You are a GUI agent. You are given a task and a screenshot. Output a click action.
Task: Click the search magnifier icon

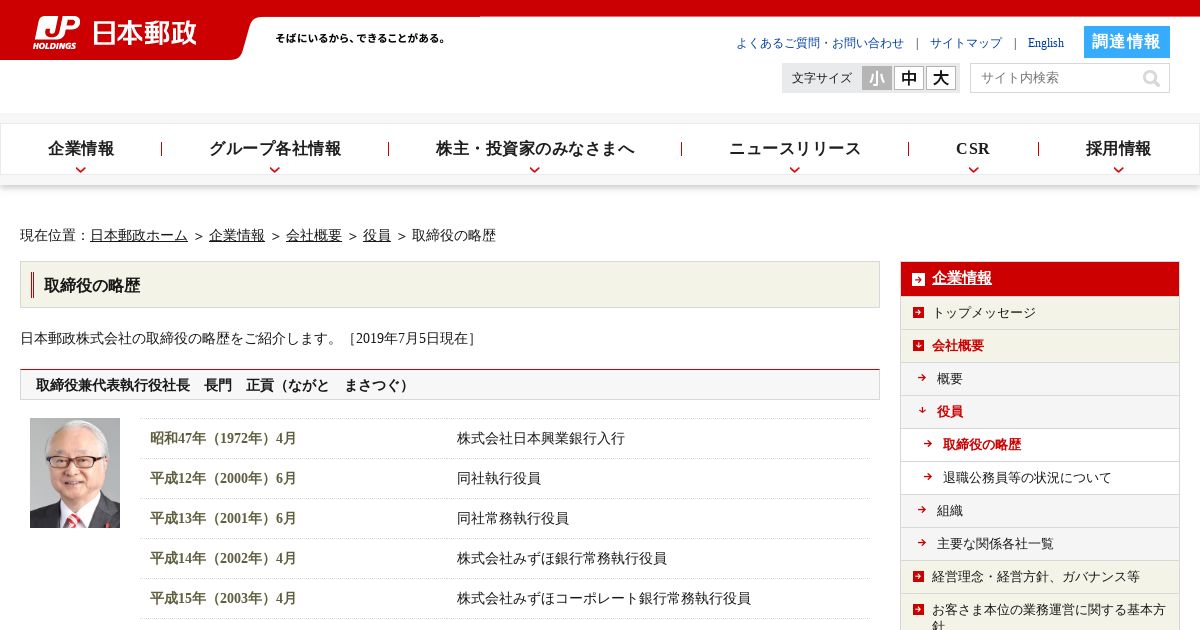click(1151, 78)
